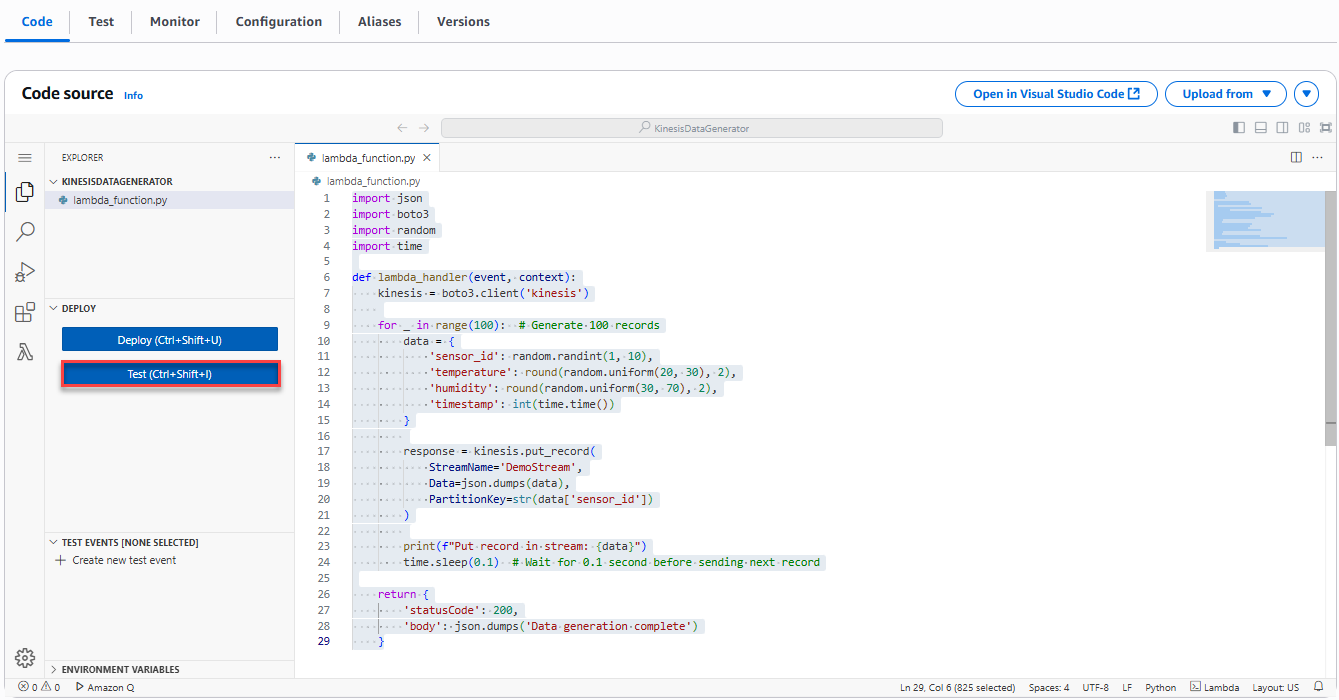Viewport: 1339px width, 700px height.
Task: Open the Search magnifier in sidebar
Action: pyautogui.click(x=25, y=232)
